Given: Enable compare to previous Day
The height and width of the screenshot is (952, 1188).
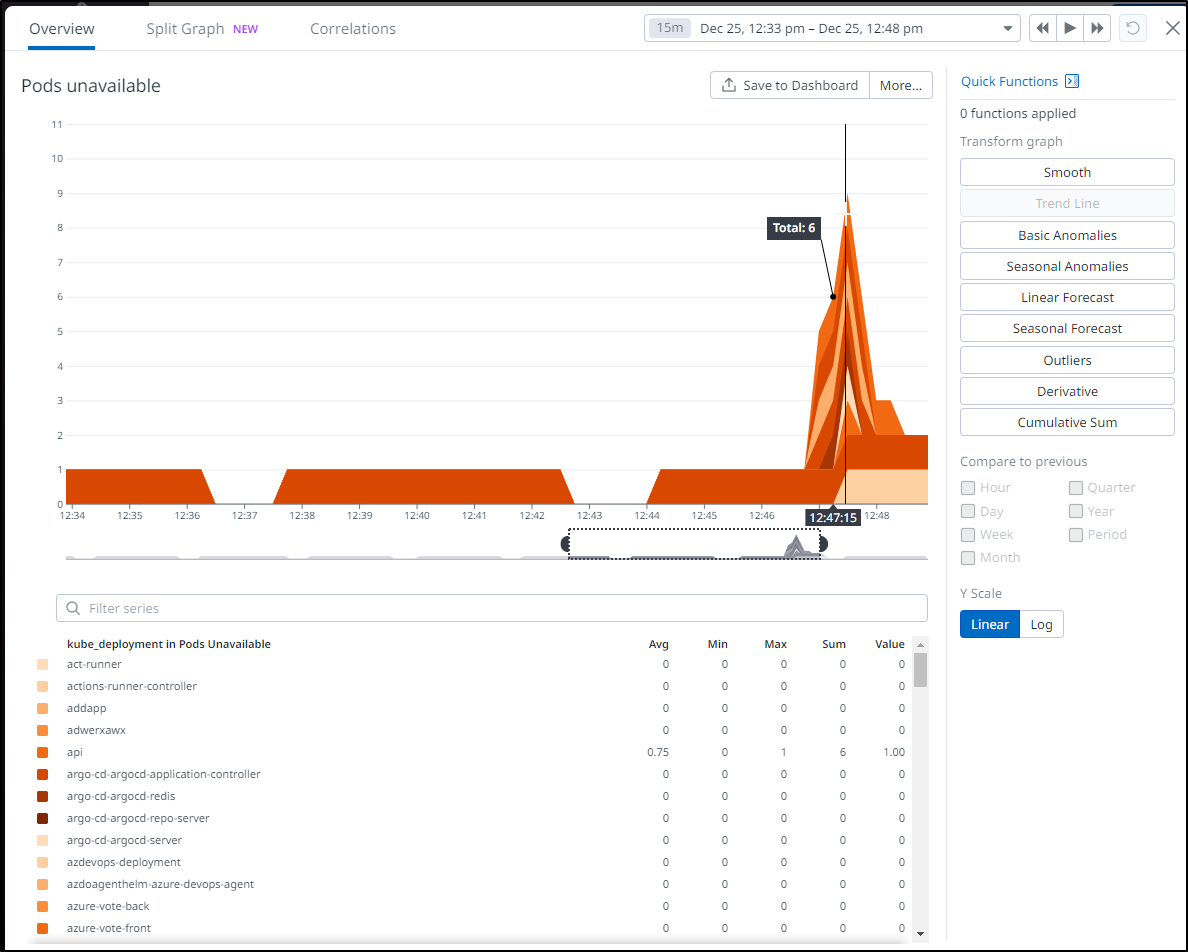Looking at the screenshot, I should click(x=968, y=511).
